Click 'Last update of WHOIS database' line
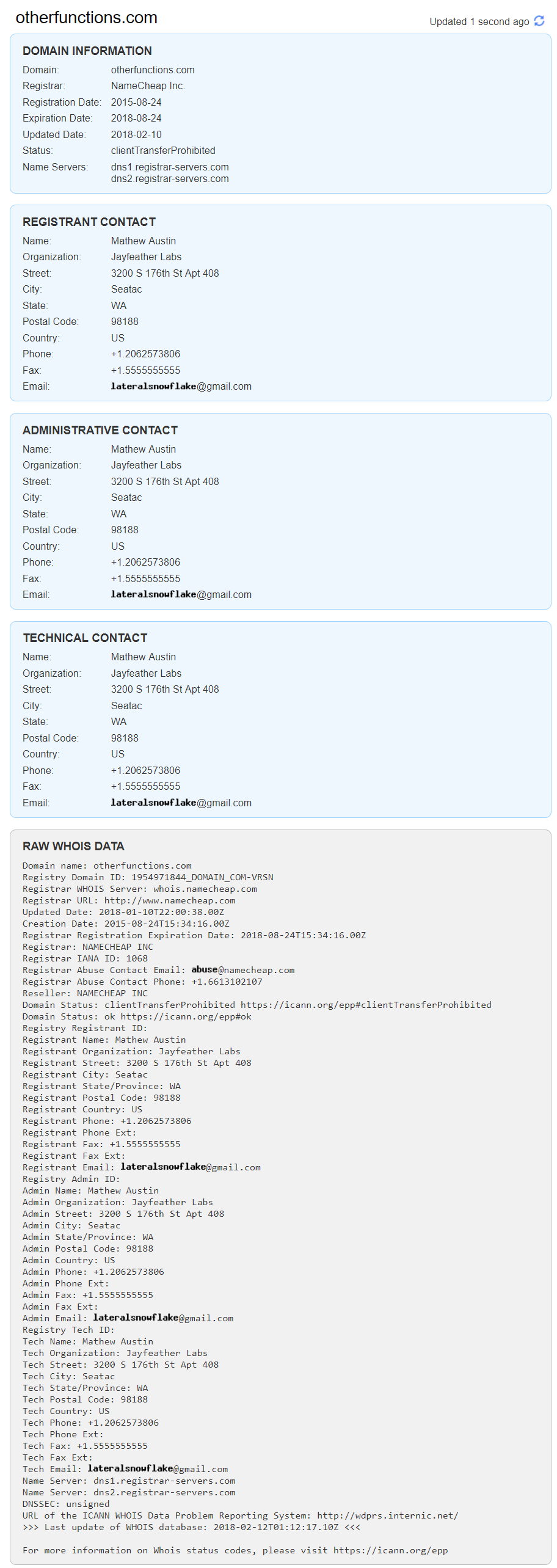557x1568 pixels. (x=191, y=1528)
